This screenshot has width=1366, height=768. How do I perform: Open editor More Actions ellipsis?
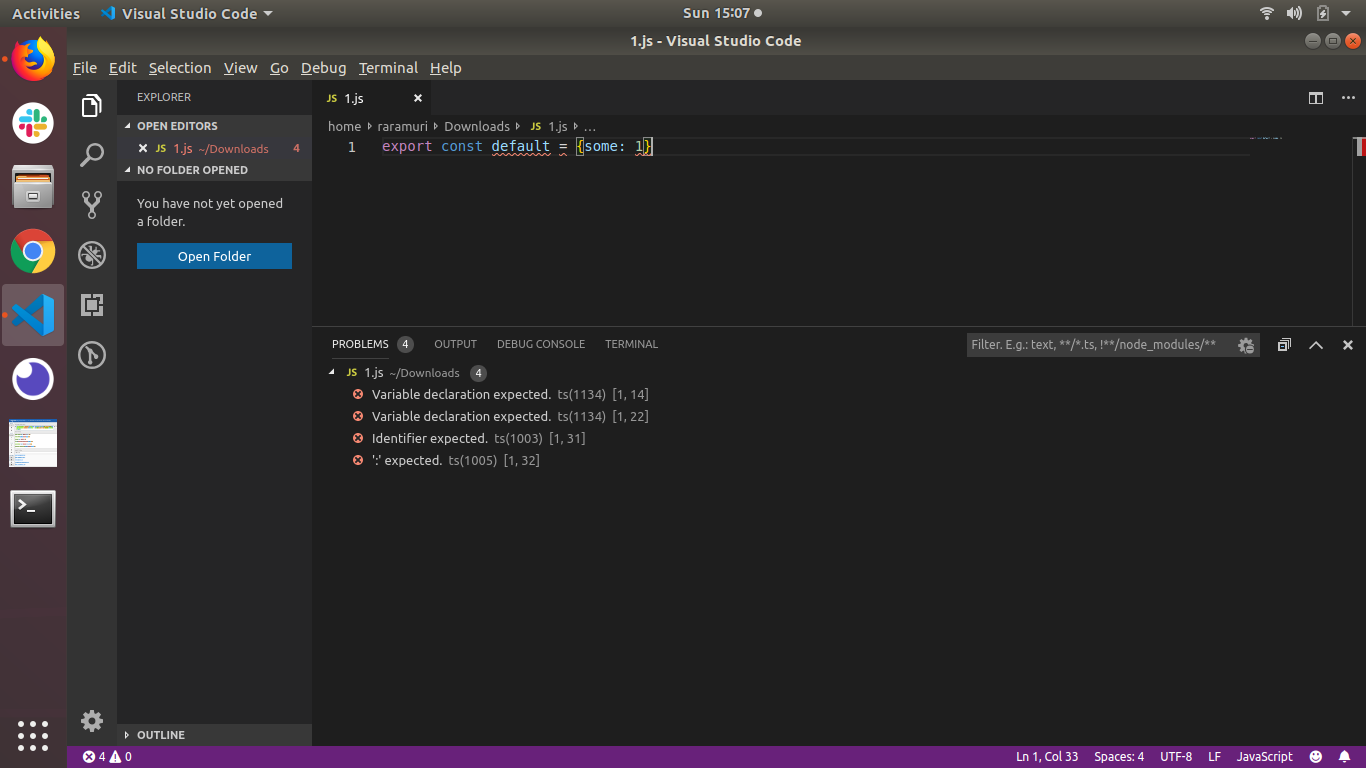[x=1347, y=98]
